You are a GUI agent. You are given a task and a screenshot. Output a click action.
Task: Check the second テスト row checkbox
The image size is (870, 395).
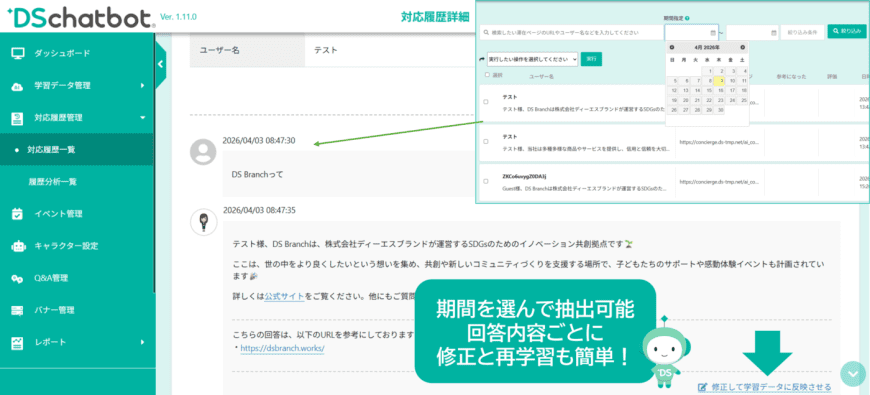point(486,141)
